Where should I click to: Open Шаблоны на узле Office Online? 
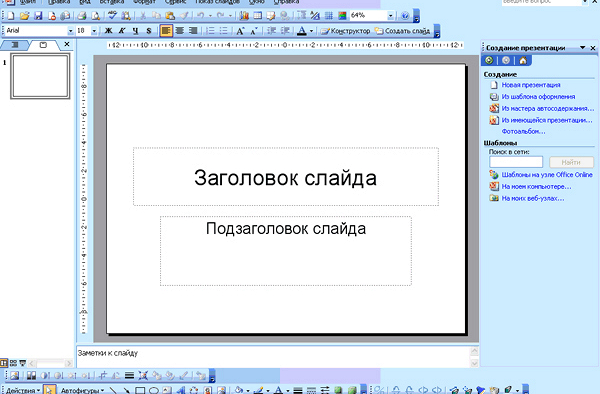click(547, 175)
